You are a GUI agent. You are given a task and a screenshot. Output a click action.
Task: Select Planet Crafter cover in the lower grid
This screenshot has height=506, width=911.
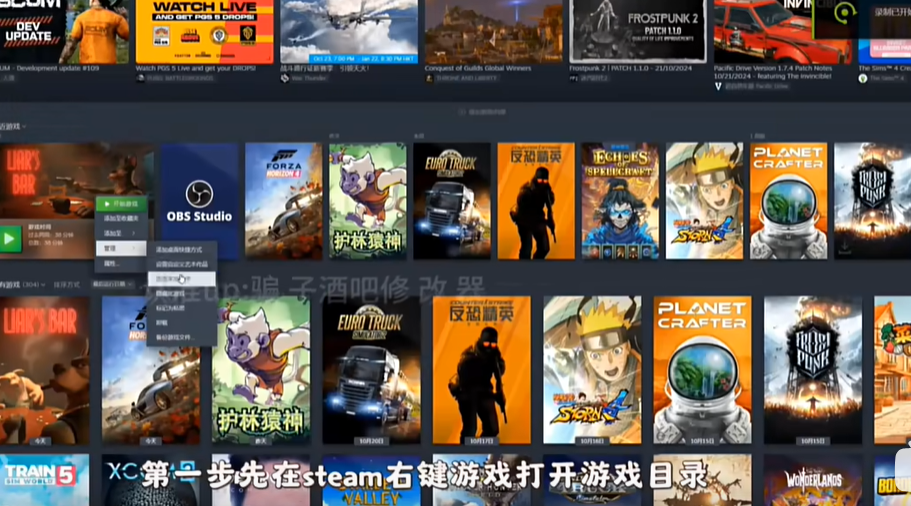(x=703, y=369)
